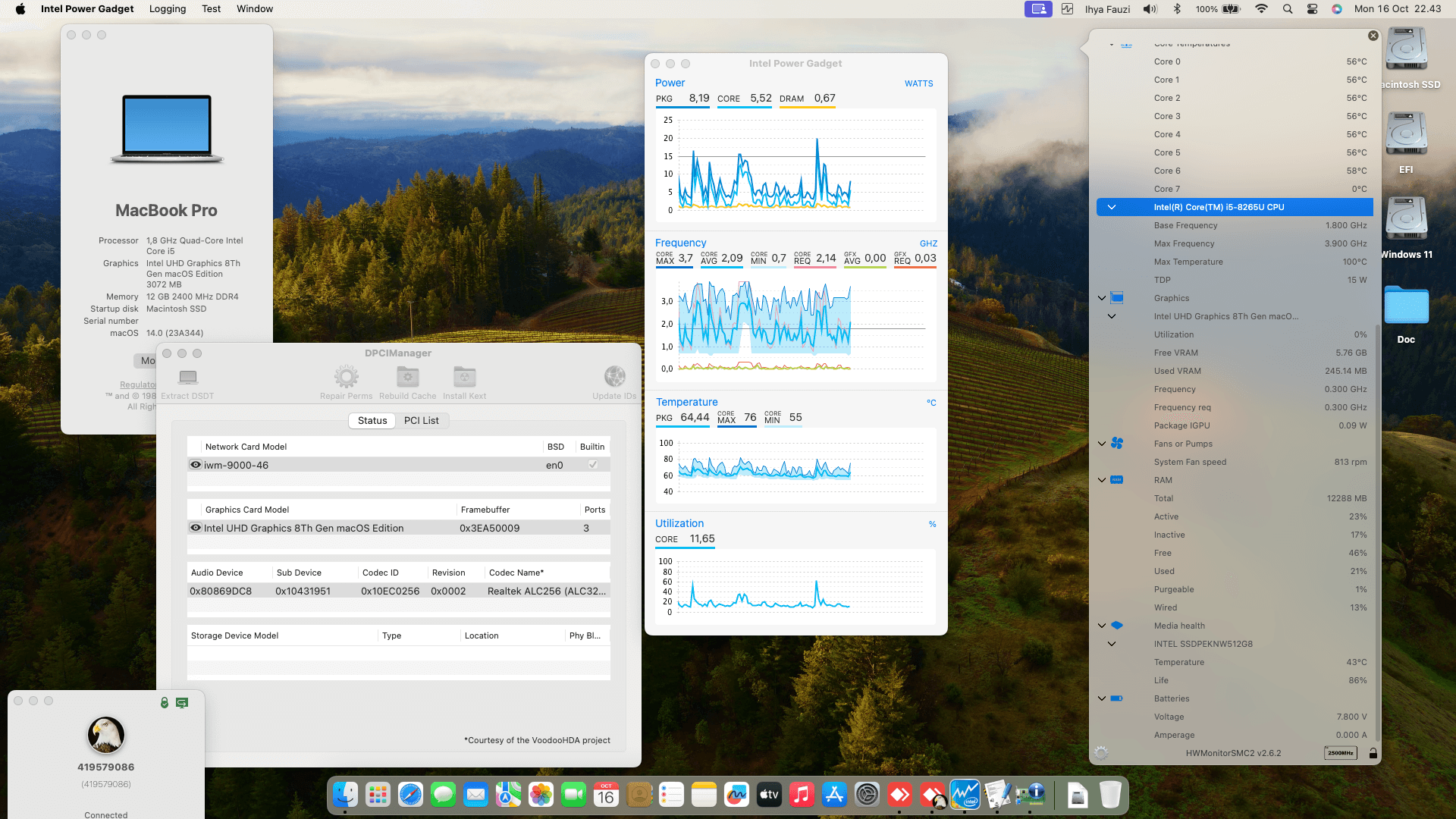Click the Rebuild Cache toolbar icon
Screen dimensions: 1456x819
[408, 377]
